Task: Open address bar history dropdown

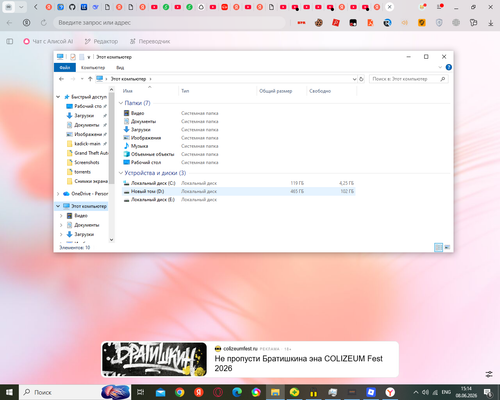Action: (x=354, y=79)
